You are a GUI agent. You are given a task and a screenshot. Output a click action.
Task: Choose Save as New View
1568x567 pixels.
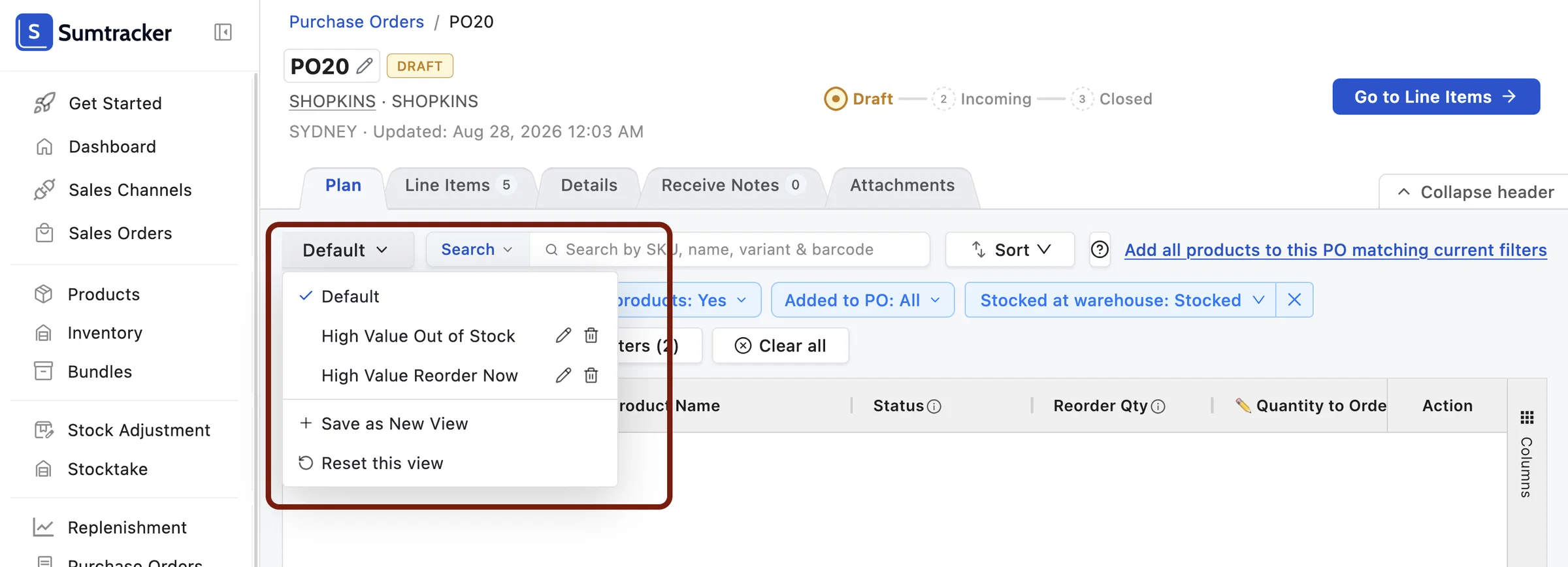tap(449, 423)
